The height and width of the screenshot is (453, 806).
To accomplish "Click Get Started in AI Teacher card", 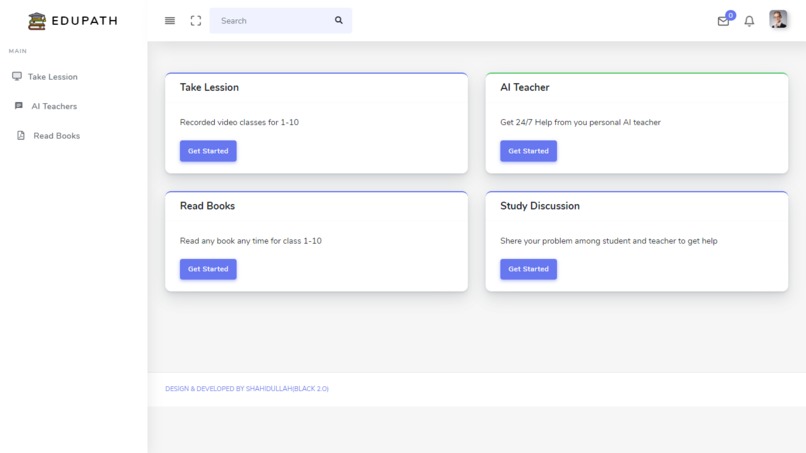I will coord(528,151).
